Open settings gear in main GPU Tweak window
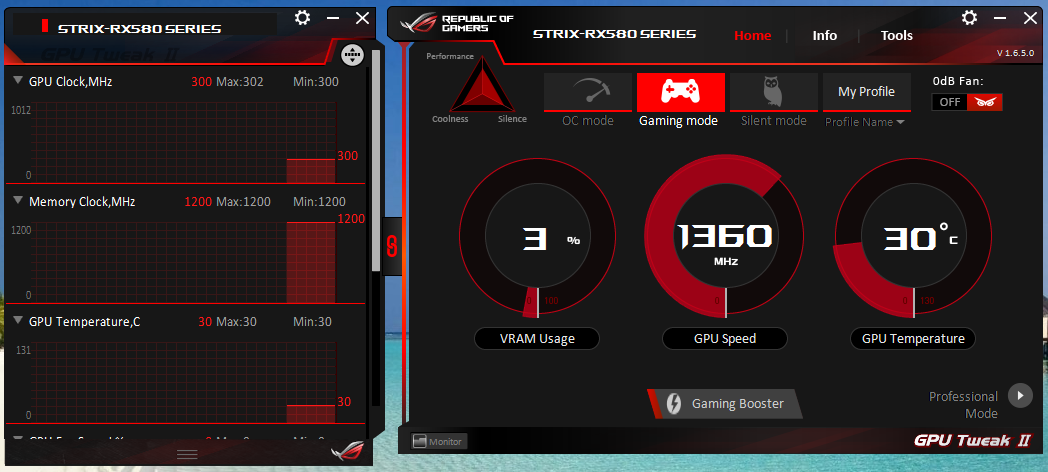 pyautogui.click(x=969, y=17)
